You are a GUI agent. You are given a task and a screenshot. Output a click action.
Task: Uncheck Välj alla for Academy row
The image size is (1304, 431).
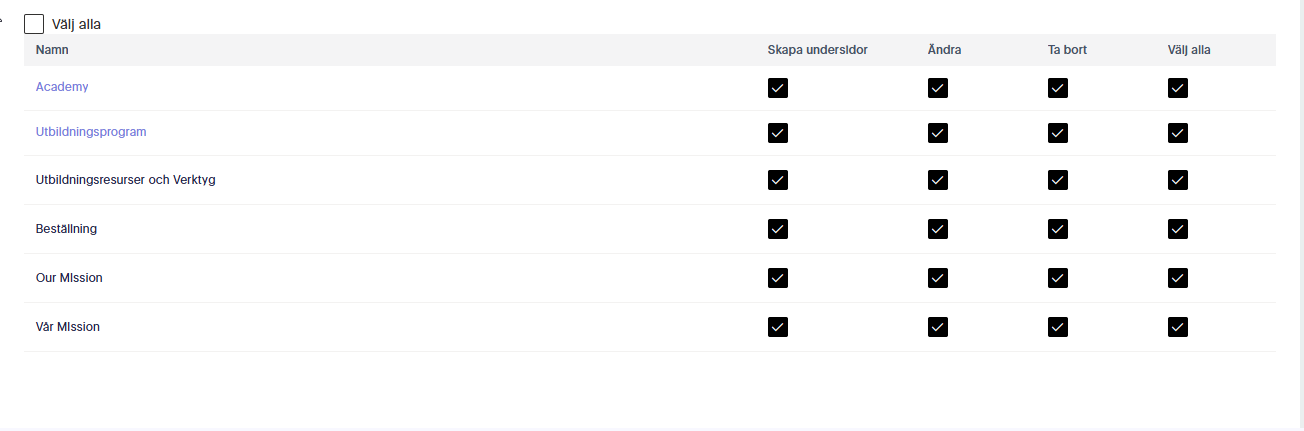coord(1178,88)
